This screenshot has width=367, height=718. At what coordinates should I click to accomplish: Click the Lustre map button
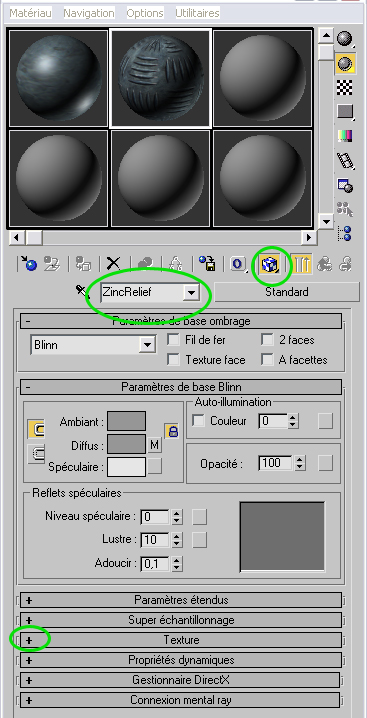click(x=199, y=540)
